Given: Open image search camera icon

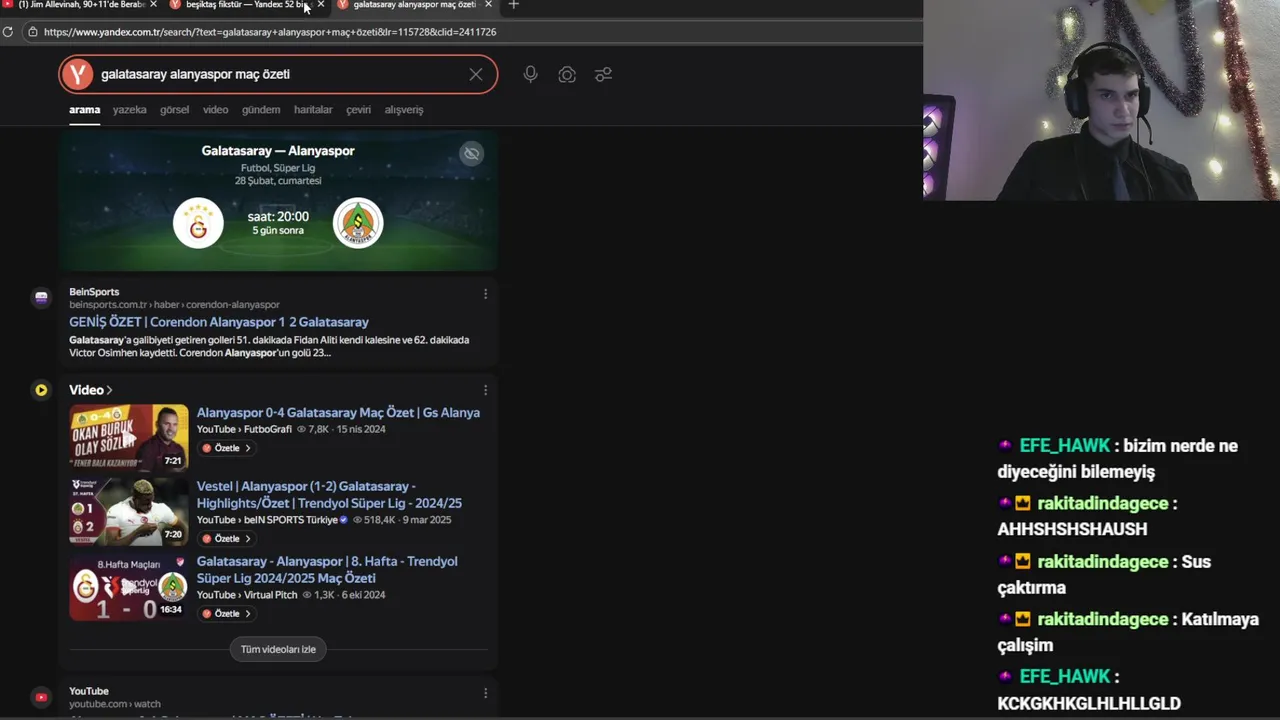Looking at the screenshot, I should click(x=567, y=74).
